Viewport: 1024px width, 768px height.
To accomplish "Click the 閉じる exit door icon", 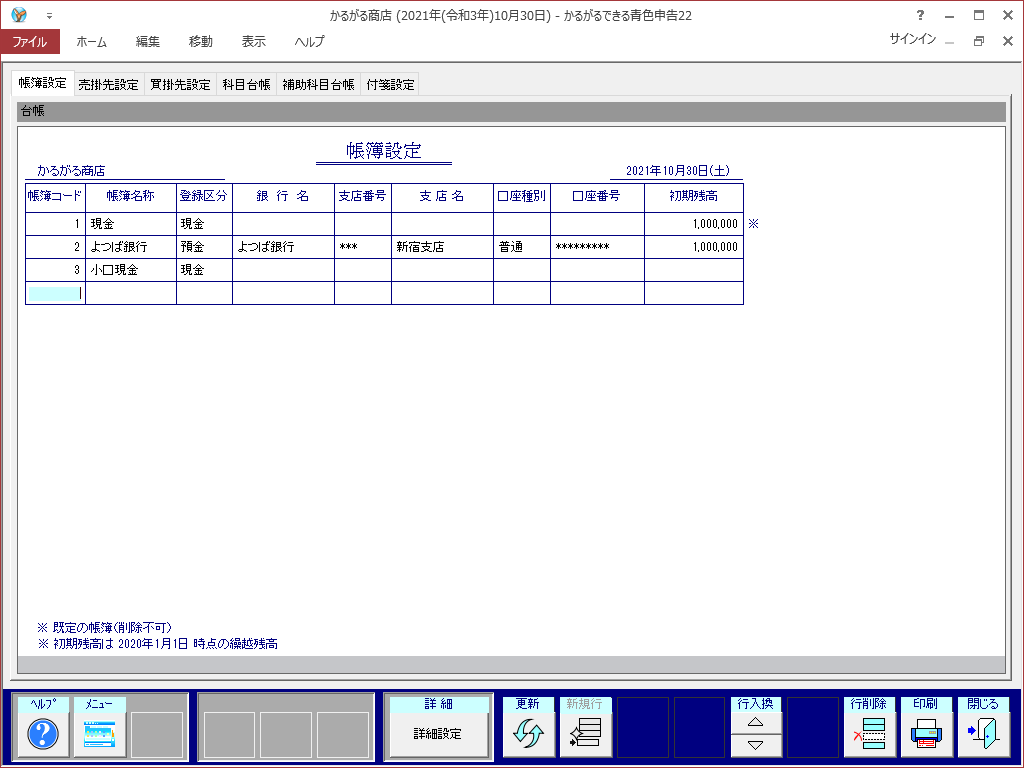I will [983, 733].
